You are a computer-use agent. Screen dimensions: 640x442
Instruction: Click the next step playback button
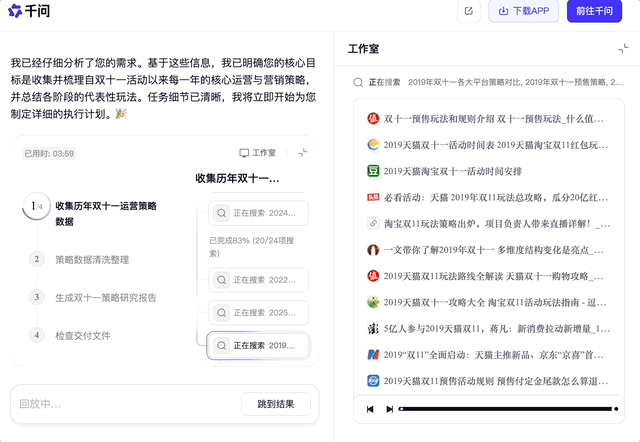pos(389,409)
